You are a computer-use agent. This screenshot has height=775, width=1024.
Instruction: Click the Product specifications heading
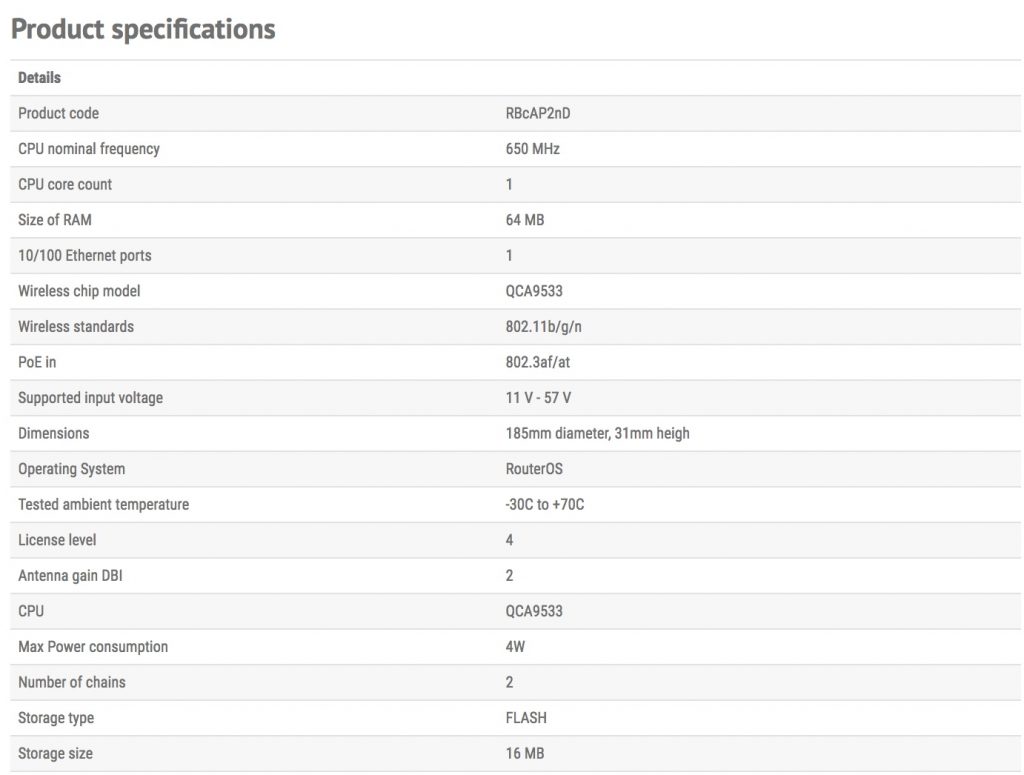tap(143, 29)
